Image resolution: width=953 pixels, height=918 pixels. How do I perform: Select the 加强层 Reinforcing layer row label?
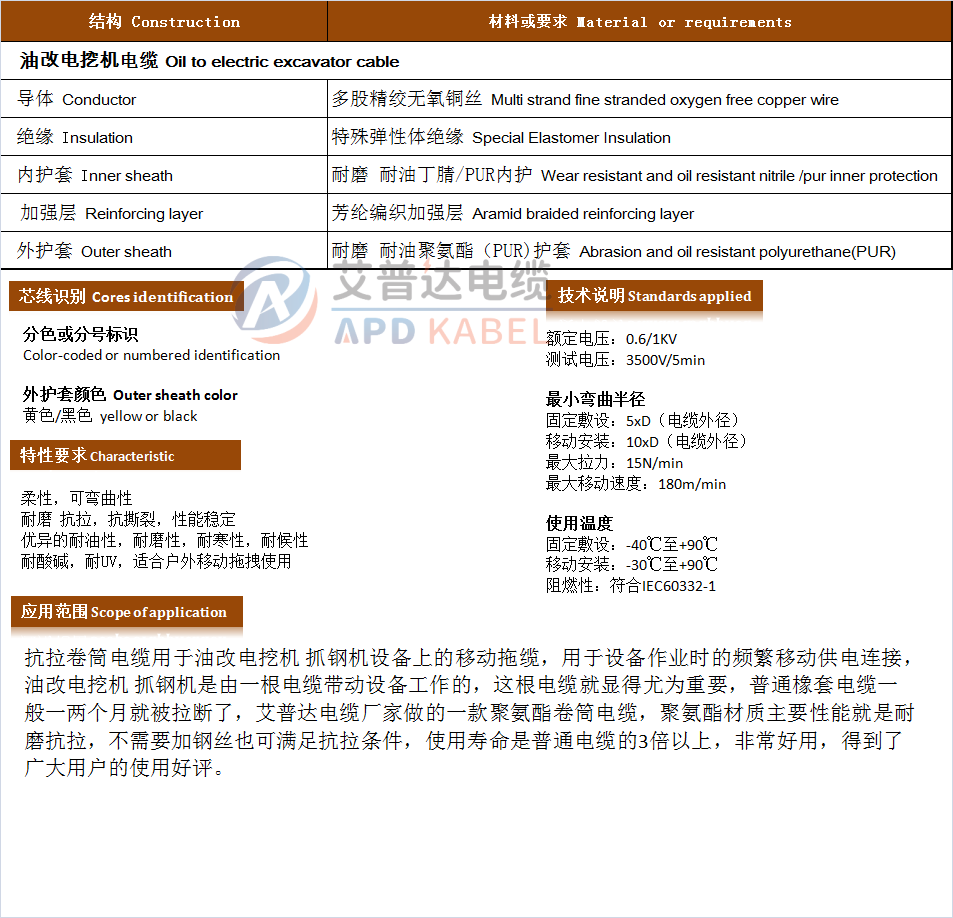[111, 213]
